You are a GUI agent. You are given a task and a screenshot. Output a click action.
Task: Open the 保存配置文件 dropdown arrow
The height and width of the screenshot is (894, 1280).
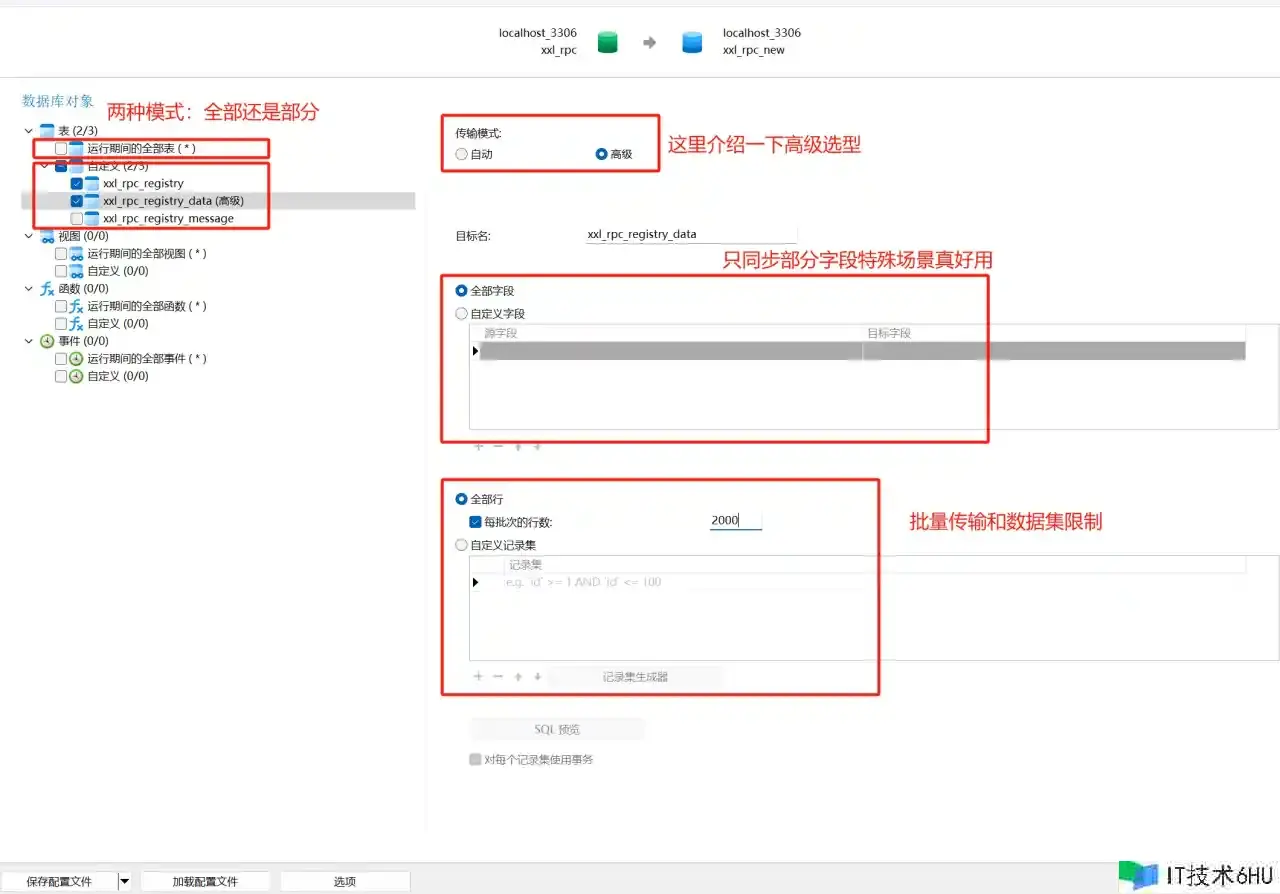point(125,881)
